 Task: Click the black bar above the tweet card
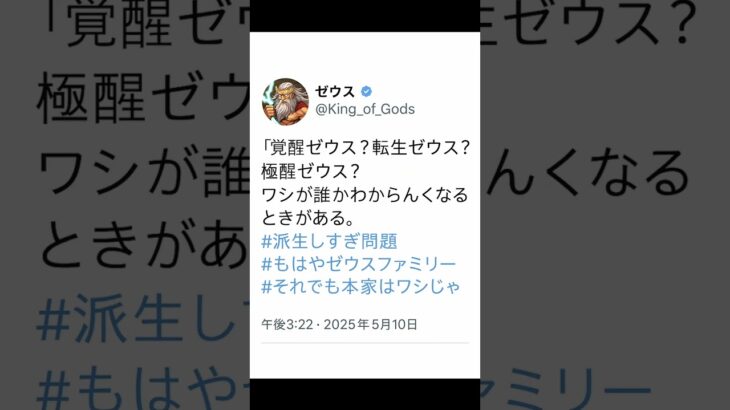[365, 16]
